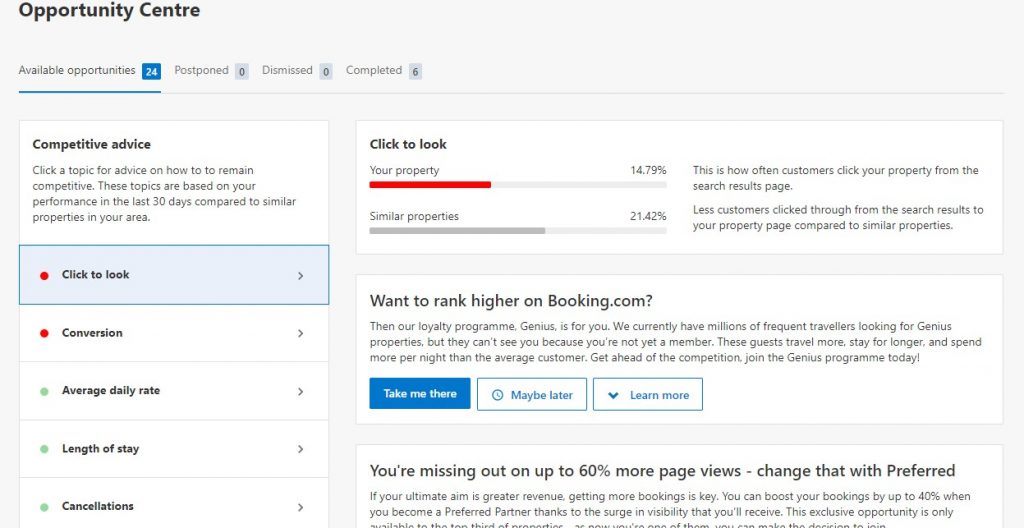Select the Length of stay topic
The height and width of the screenshot is (528, 1024).
click(x=174, y=449)
